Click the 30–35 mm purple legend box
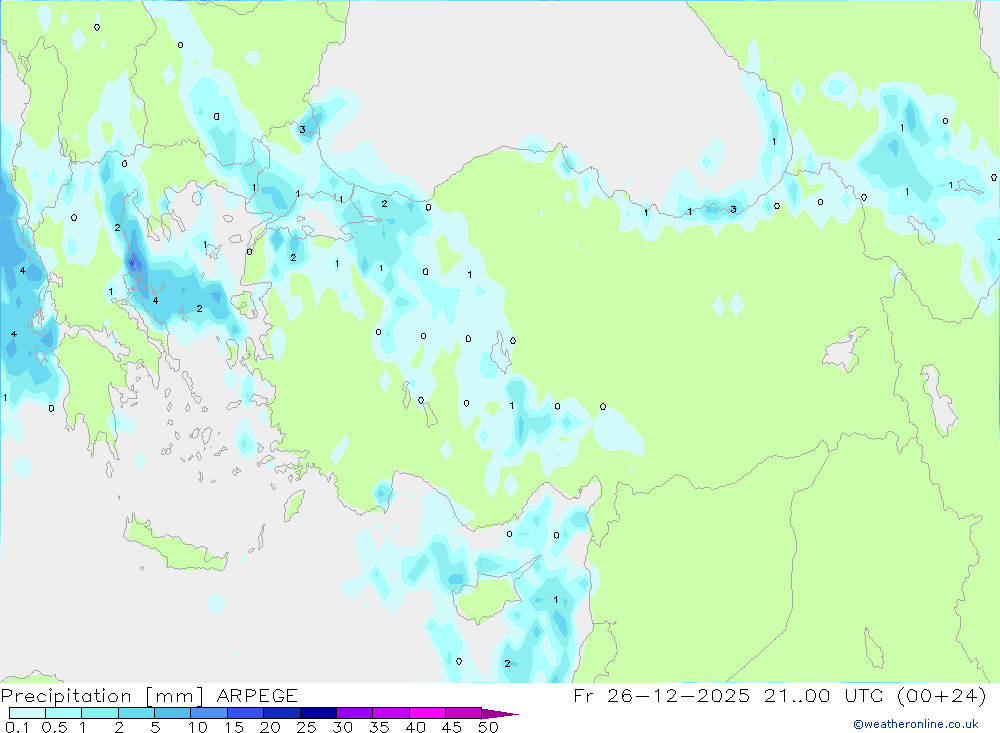Screen dimensions: 1000x733 pyautogui.click(x=354, y=713)
